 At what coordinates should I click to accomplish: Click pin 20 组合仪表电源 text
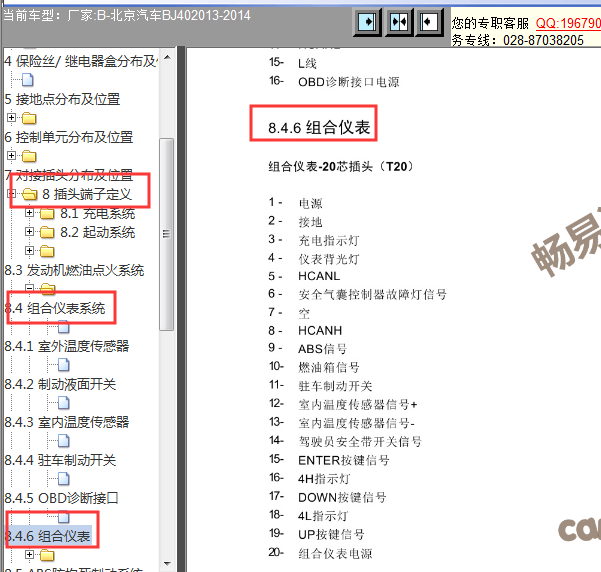click(x=335, y=553)
